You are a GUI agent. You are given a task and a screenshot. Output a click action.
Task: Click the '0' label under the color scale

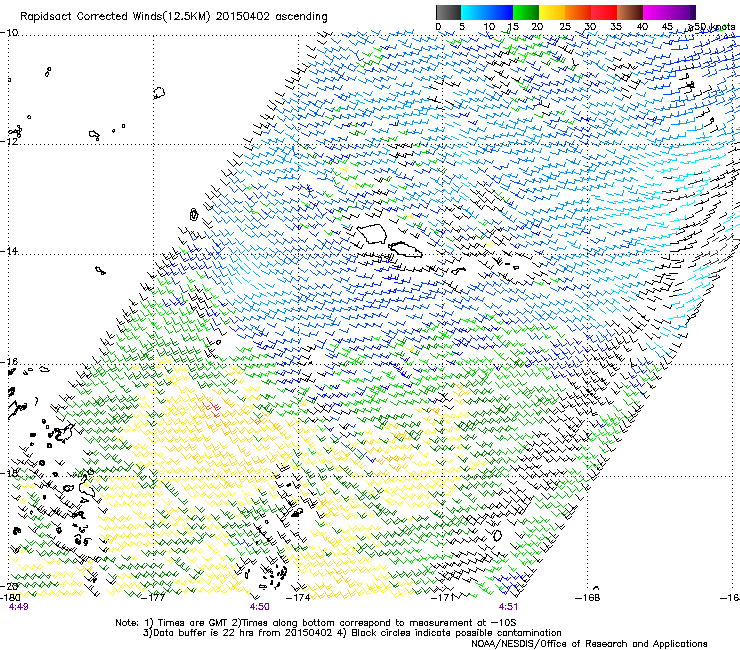[x=438, y=27]
